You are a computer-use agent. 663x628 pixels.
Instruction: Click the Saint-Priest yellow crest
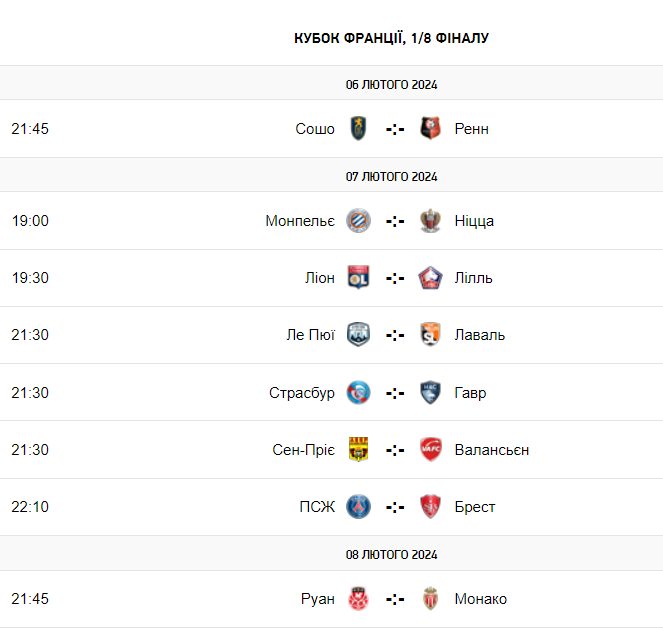(358, 449)
